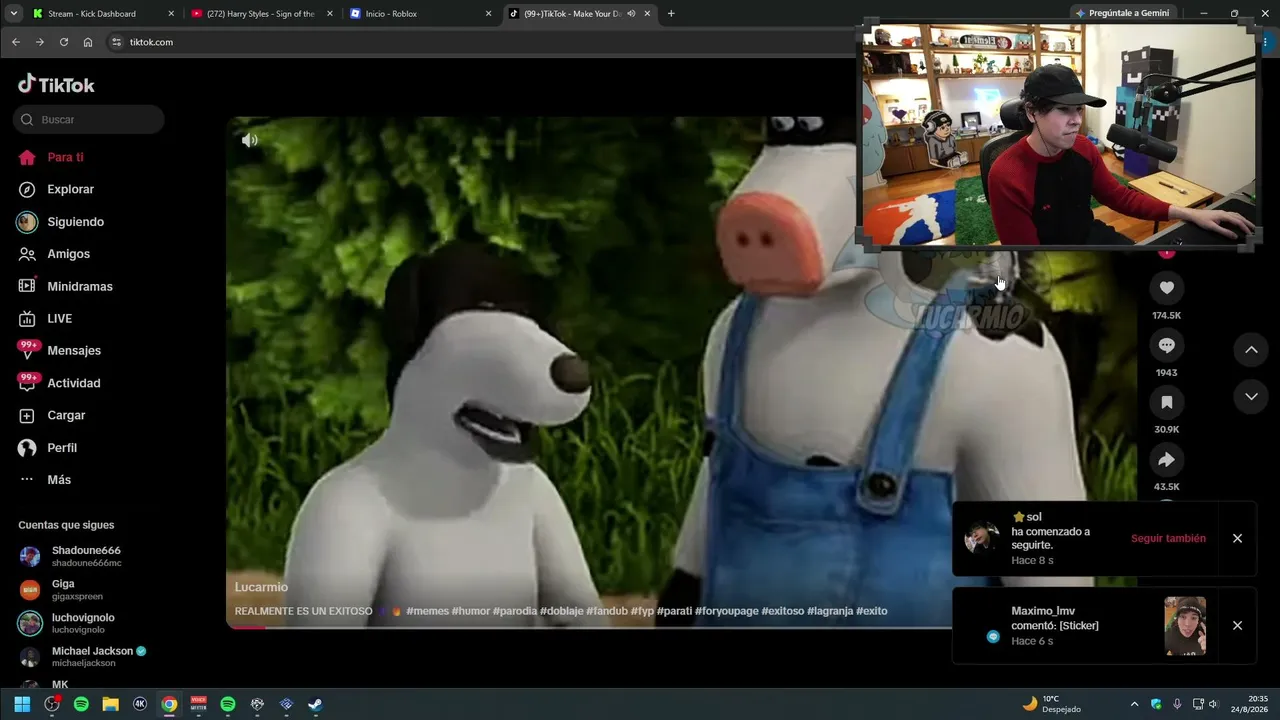Open OBS Studio from the taskbar
Image resolution: width=1280 pixels, height=720 pixels.
[x=52, y=704]
